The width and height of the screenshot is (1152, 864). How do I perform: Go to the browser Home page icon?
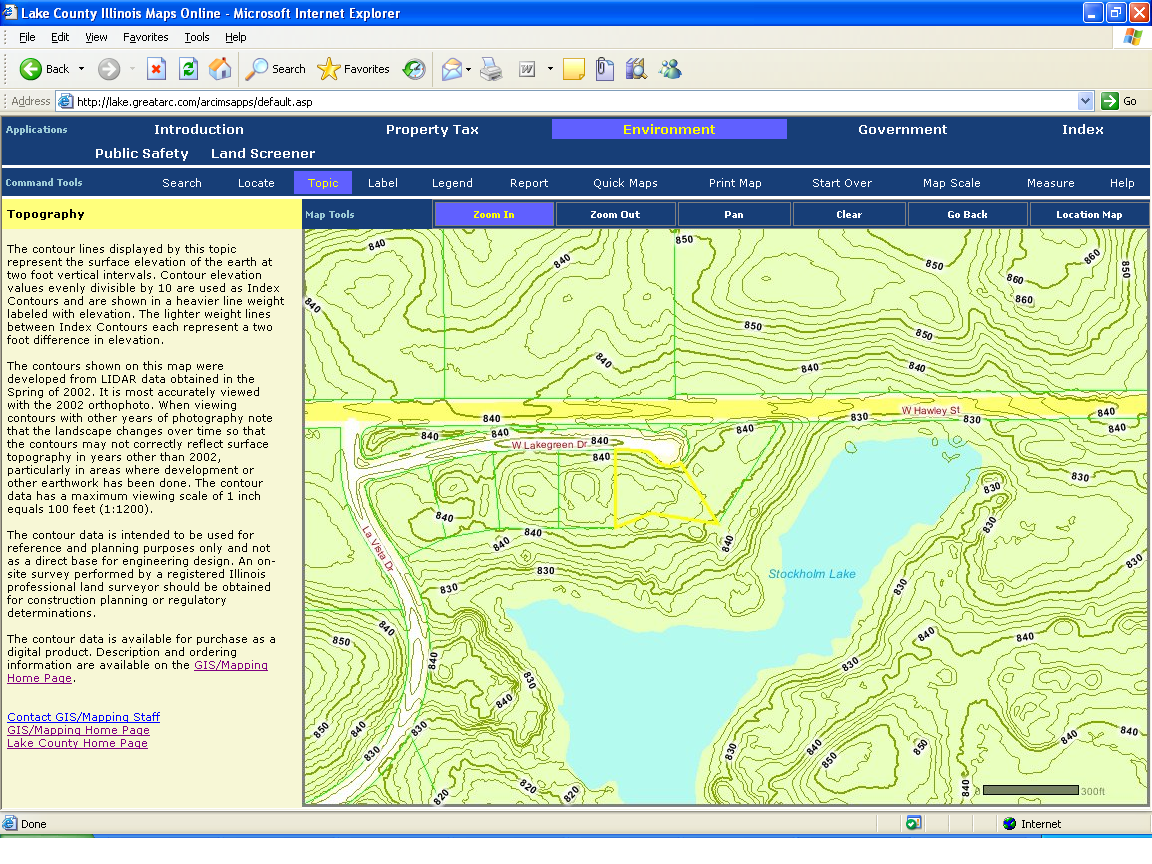point(220,69)
